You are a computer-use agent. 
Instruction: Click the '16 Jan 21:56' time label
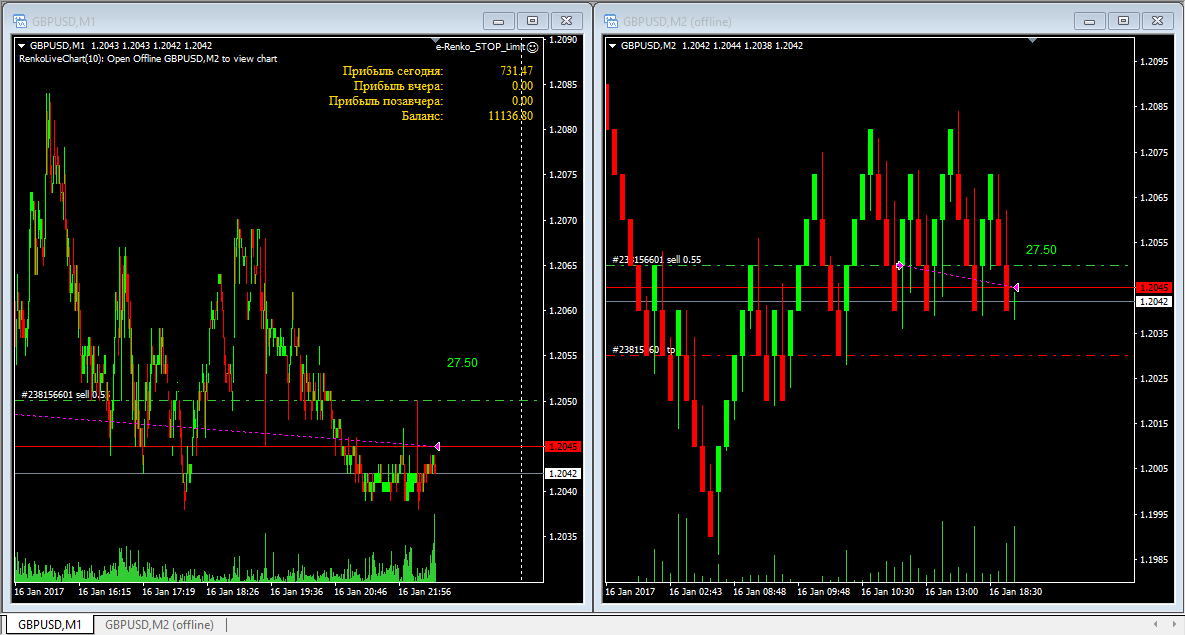pyautogui.click(x=425, y=592)
